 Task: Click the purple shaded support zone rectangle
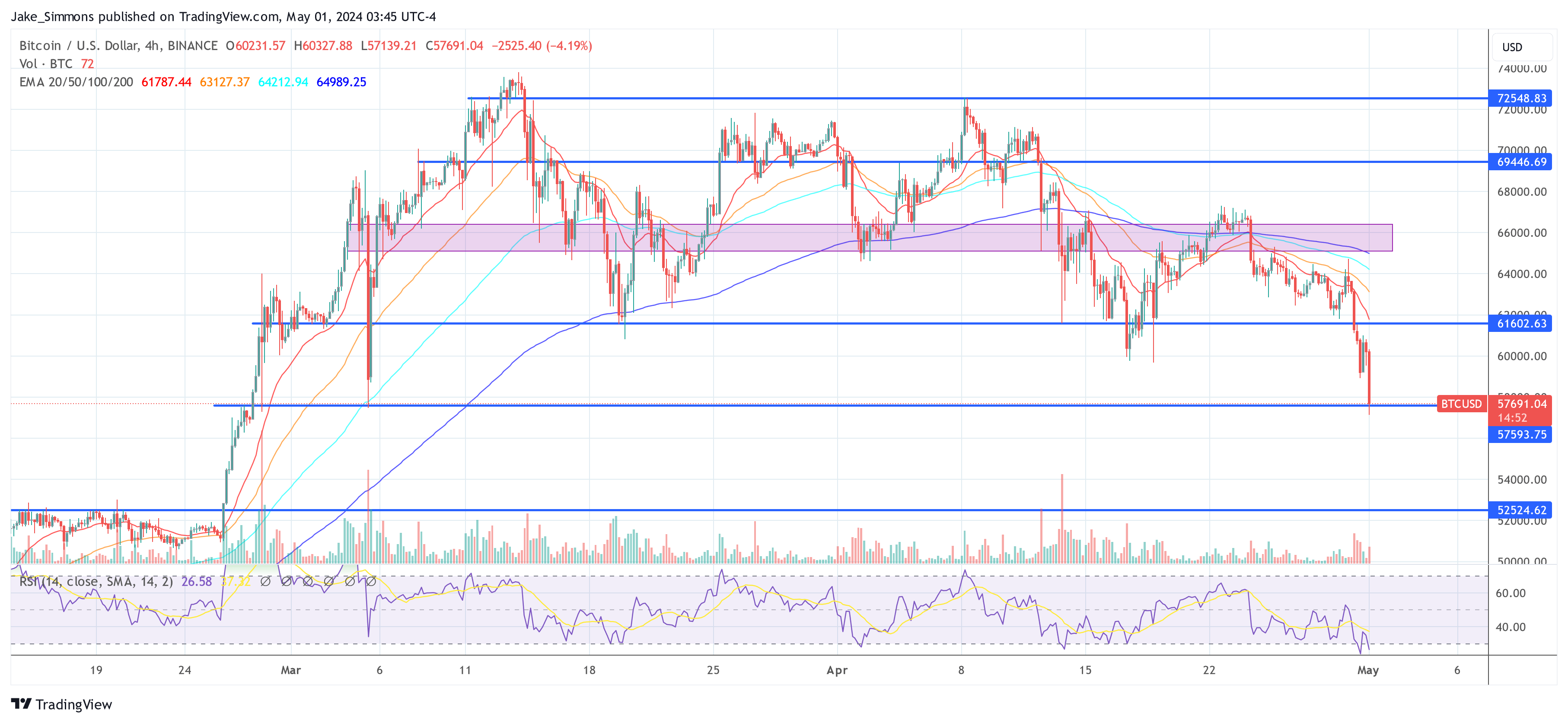870,237
